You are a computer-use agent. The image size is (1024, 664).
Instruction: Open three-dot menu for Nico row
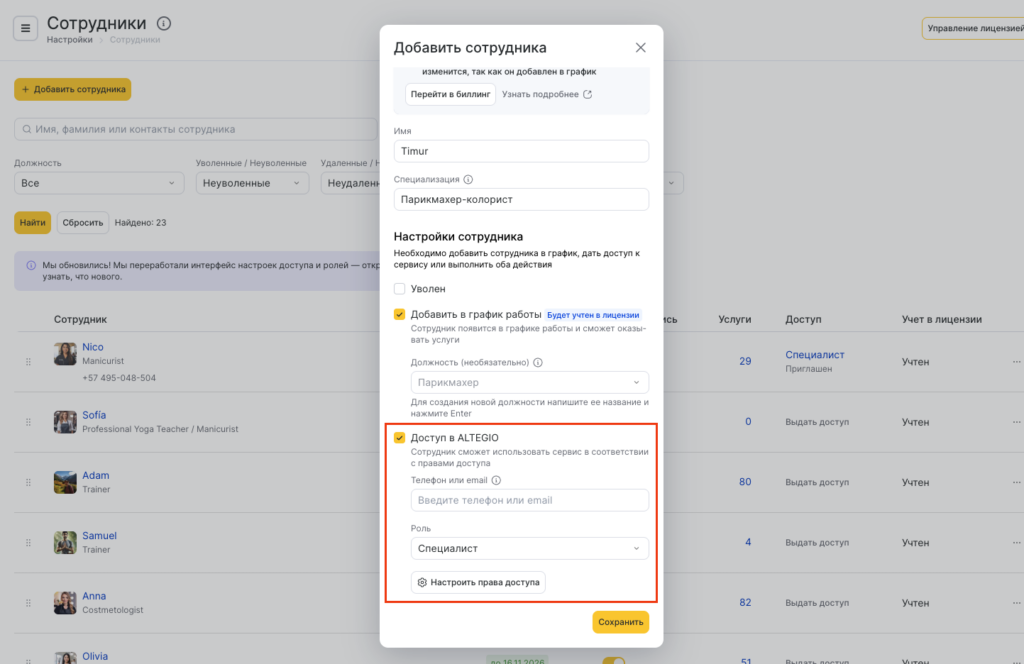click(1016, 362)
